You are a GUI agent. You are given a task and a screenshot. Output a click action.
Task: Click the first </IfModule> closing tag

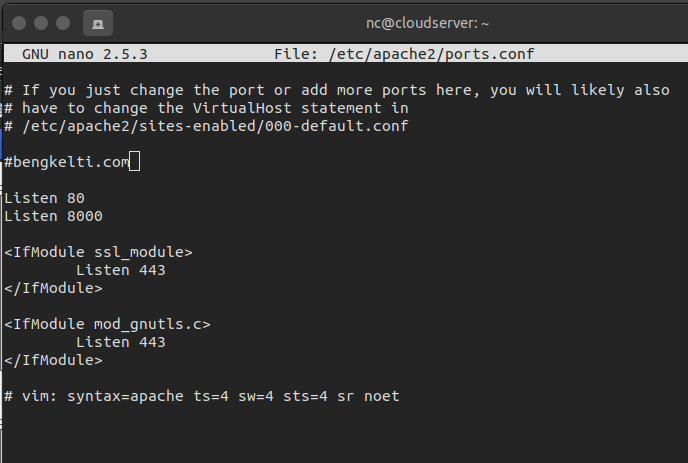(x=54, y=288)
